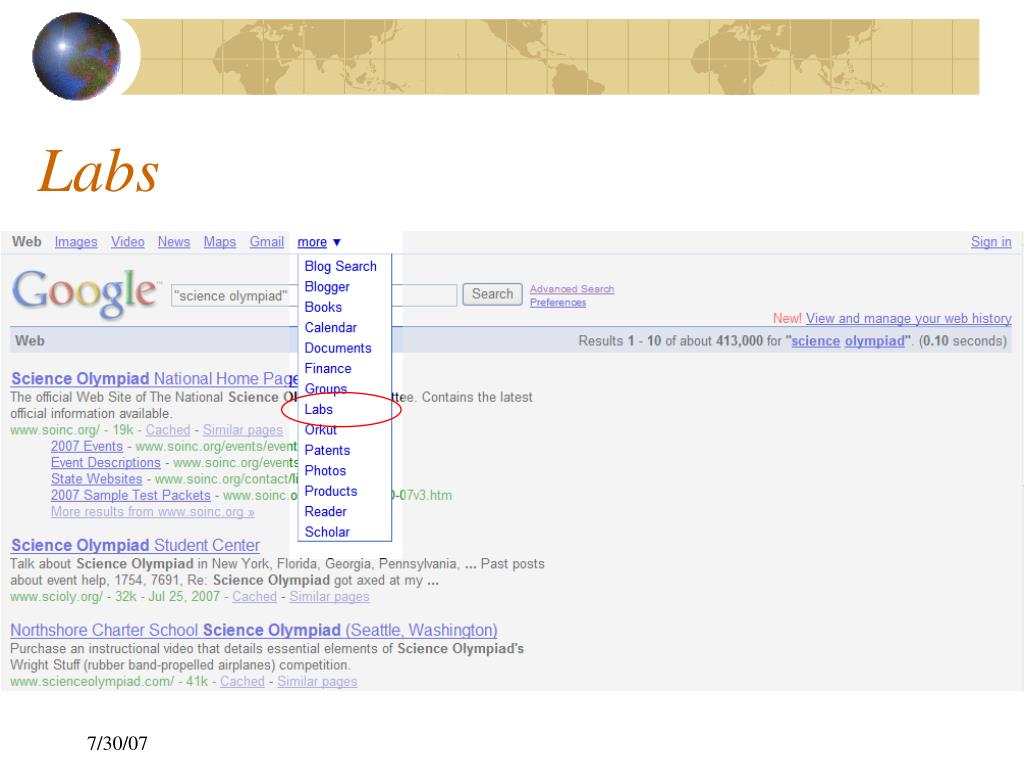Viewport: 1024px width, 768px height.
Task: Click the Sign in link
Action: (991, 242)
